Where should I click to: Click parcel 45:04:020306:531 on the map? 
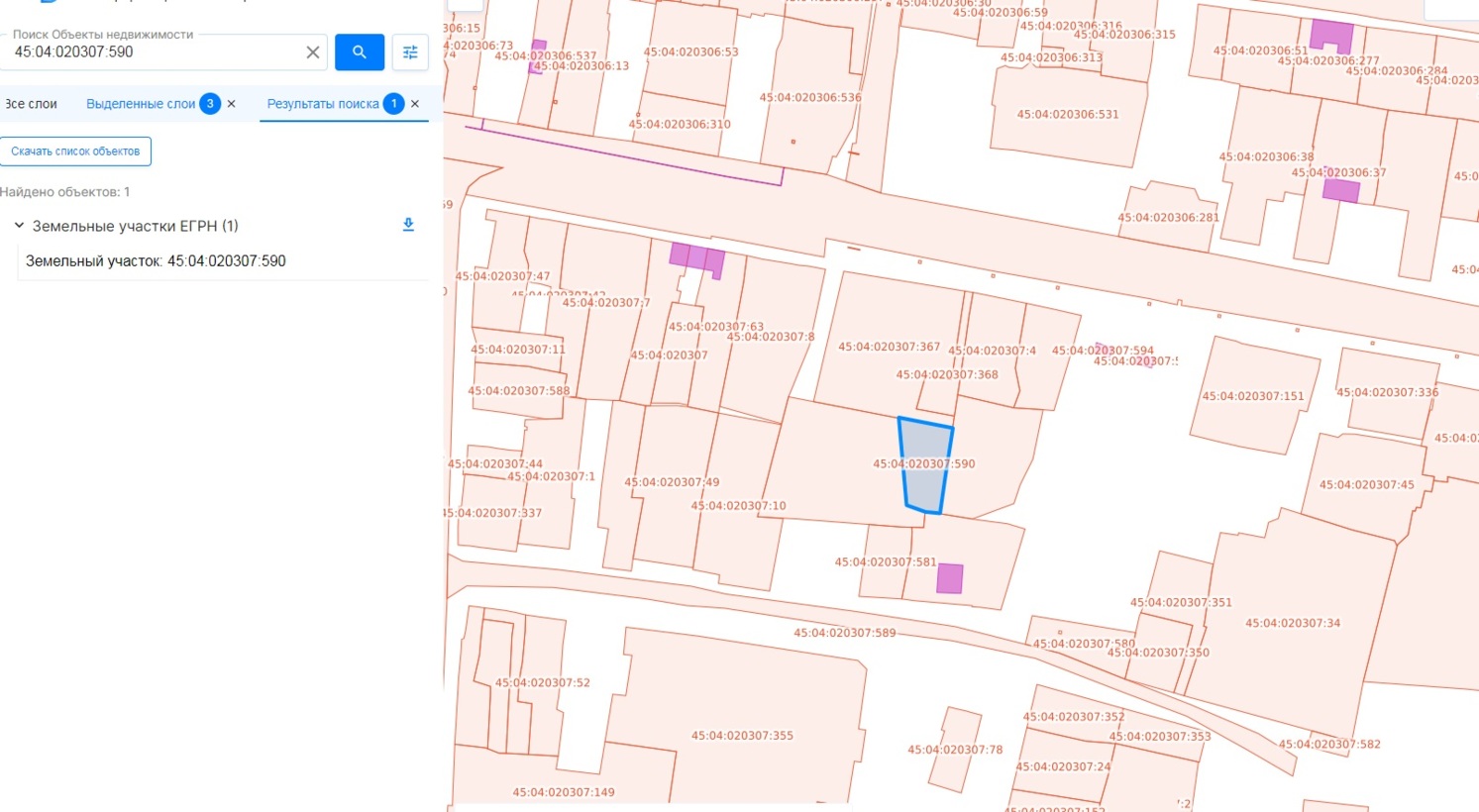click(1067, 115)
